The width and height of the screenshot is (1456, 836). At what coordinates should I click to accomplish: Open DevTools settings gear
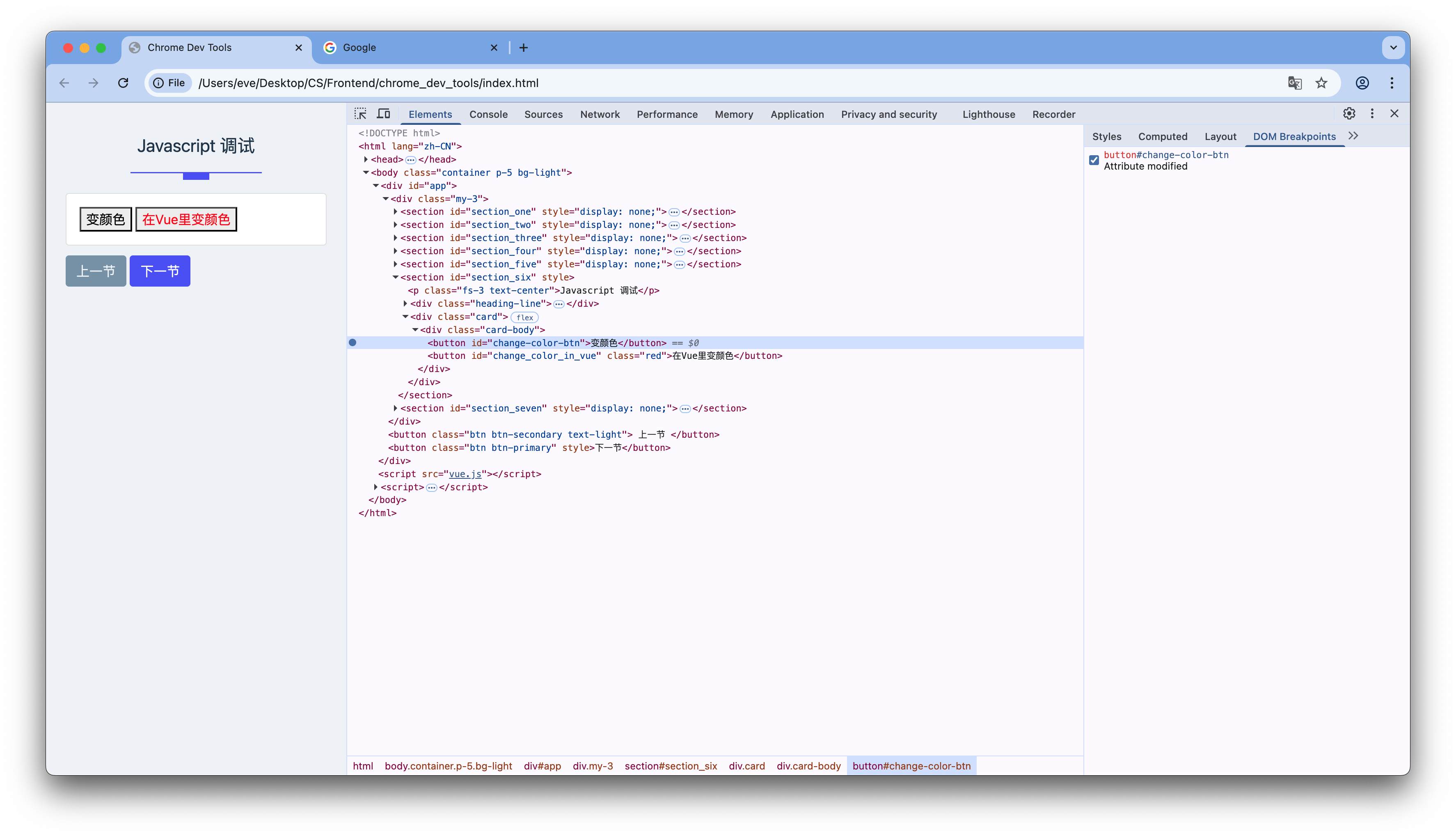[1349, 113]
